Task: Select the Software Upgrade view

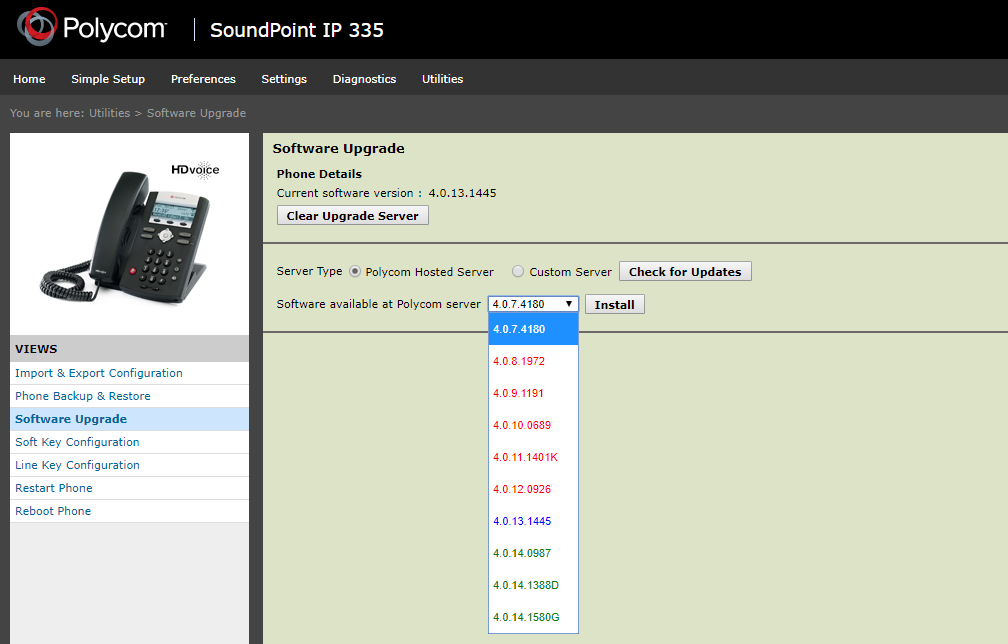Action: click(x=129, y=419)
